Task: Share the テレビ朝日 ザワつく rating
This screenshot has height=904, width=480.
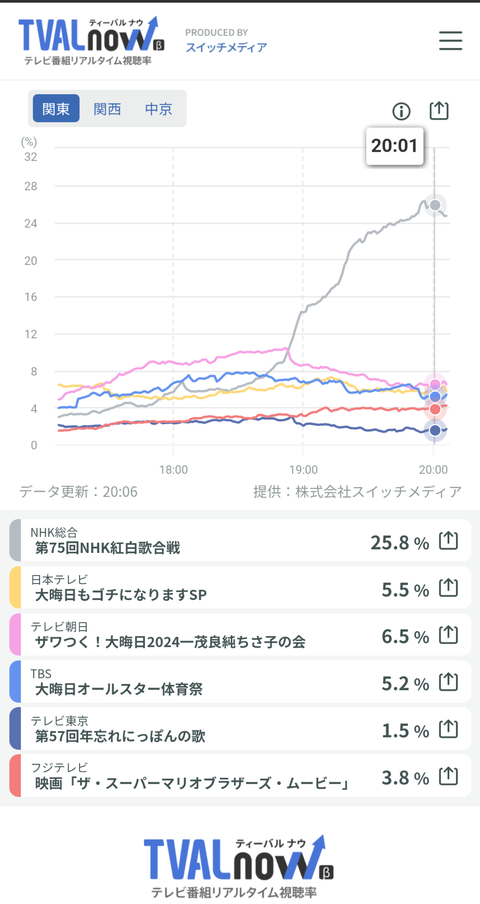Action: click(448, 635)
